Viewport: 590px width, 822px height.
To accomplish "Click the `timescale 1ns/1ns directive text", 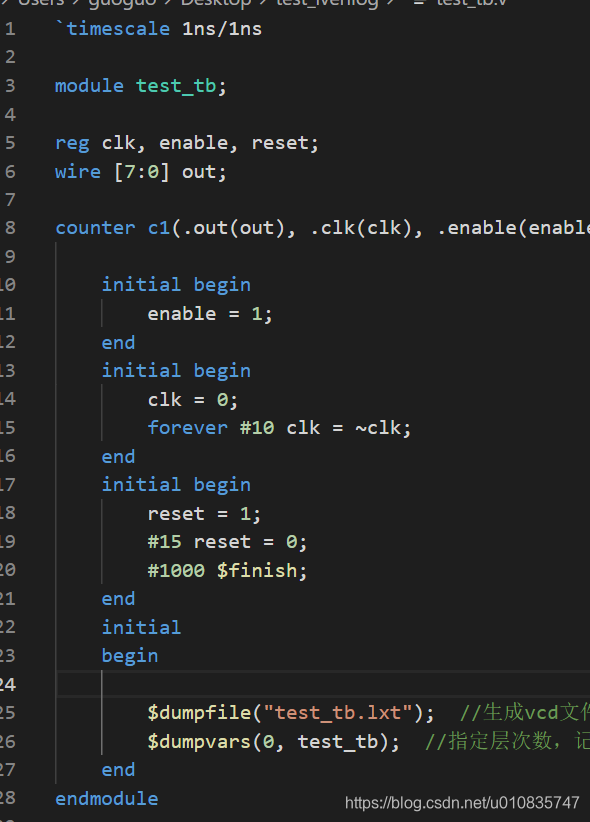I will click(x=158, y=29).
